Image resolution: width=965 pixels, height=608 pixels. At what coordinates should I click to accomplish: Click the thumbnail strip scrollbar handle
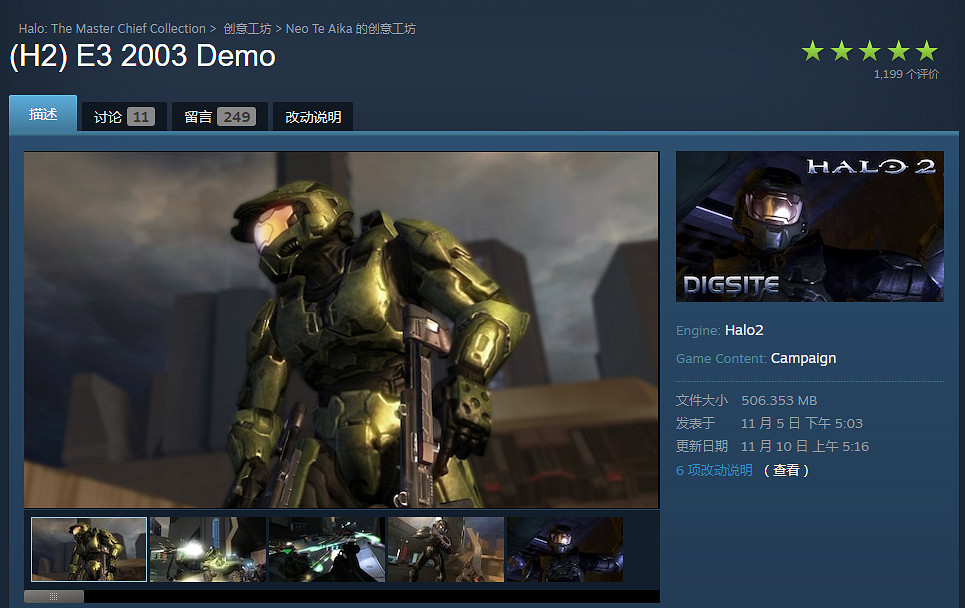click(x=54, y=596)
